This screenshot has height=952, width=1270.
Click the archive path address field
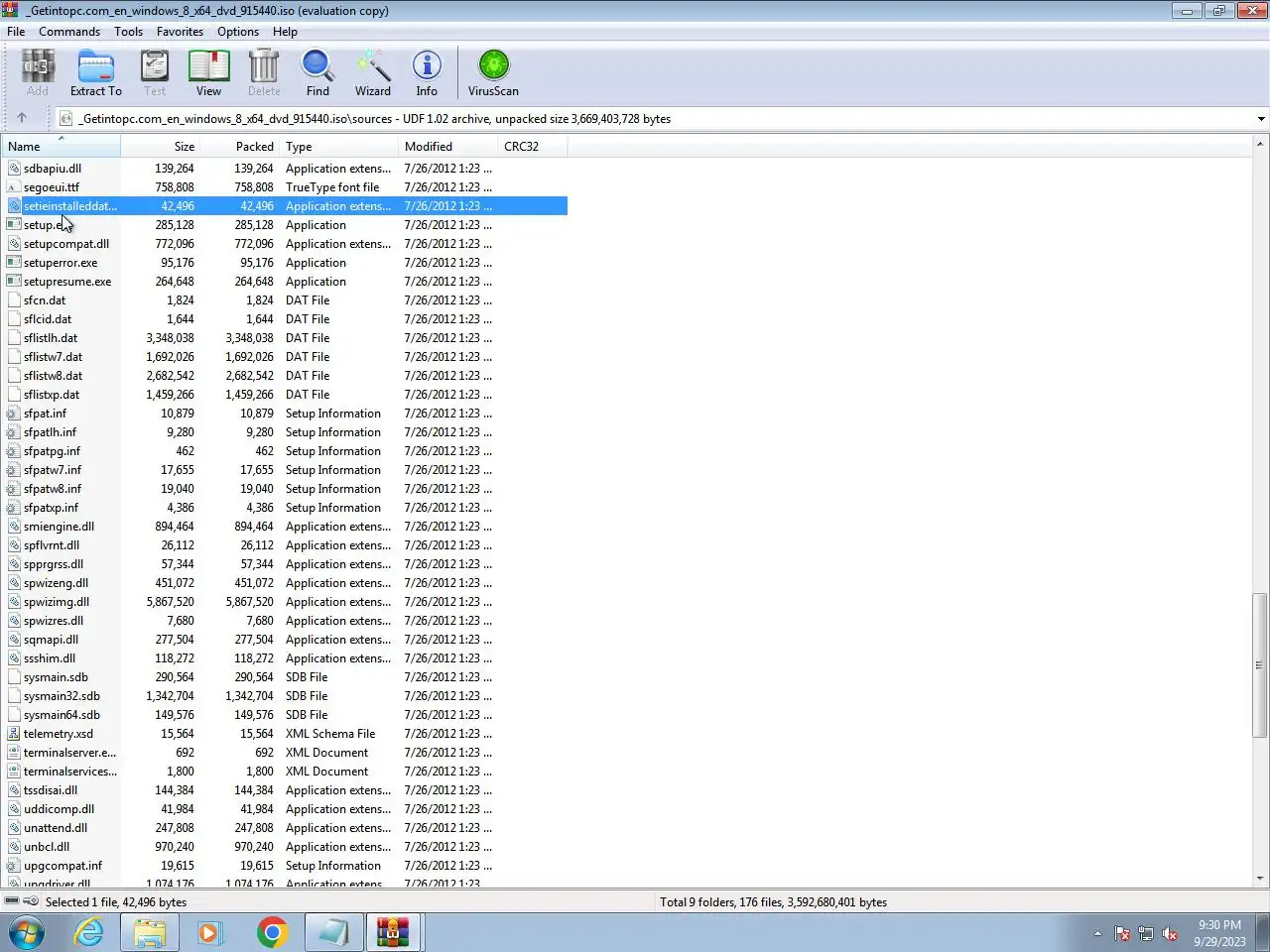coord(655,119)
